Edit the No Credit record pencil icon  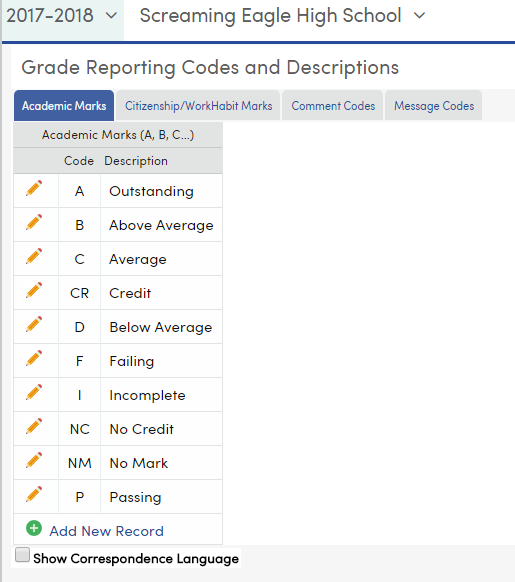[x=34, y=426]
